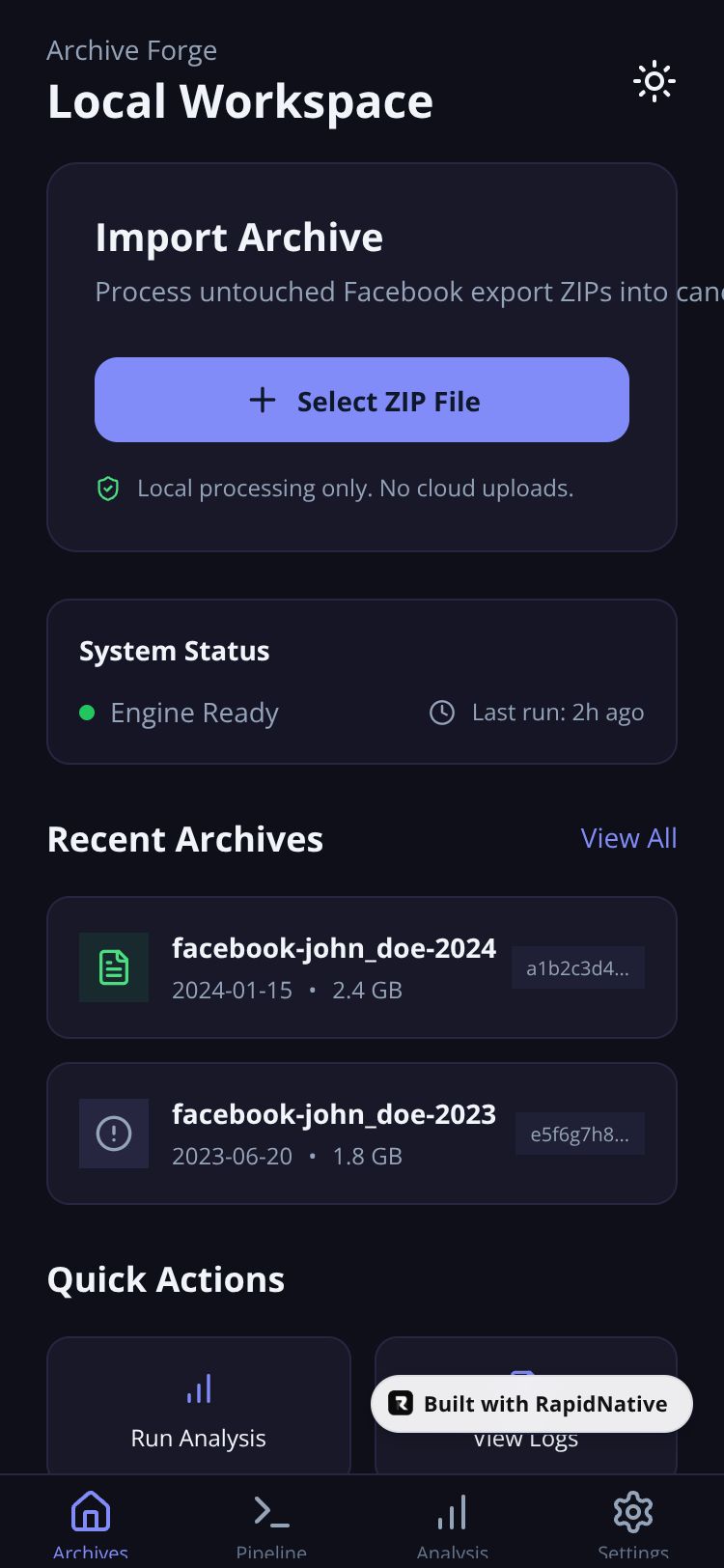Viewport: 724px width, 1568px height.
Task: Click the e5f6g7h8 hash badge
Action: (x=580, y=1134)
